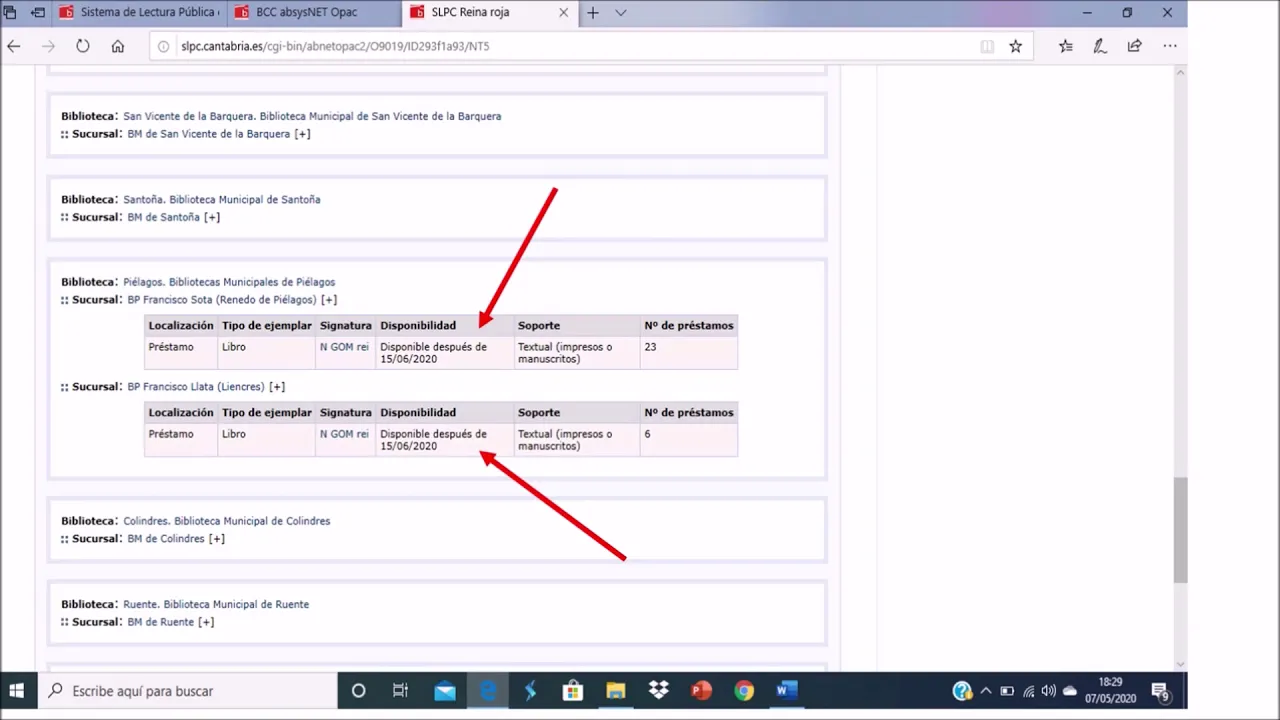Switch to Microsoft Edge in taskbar
The image size is (1280, 720).
tap(487, 691)
